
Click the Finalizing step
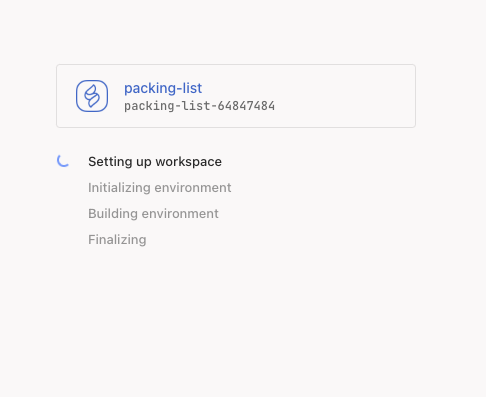click(117, 240)
